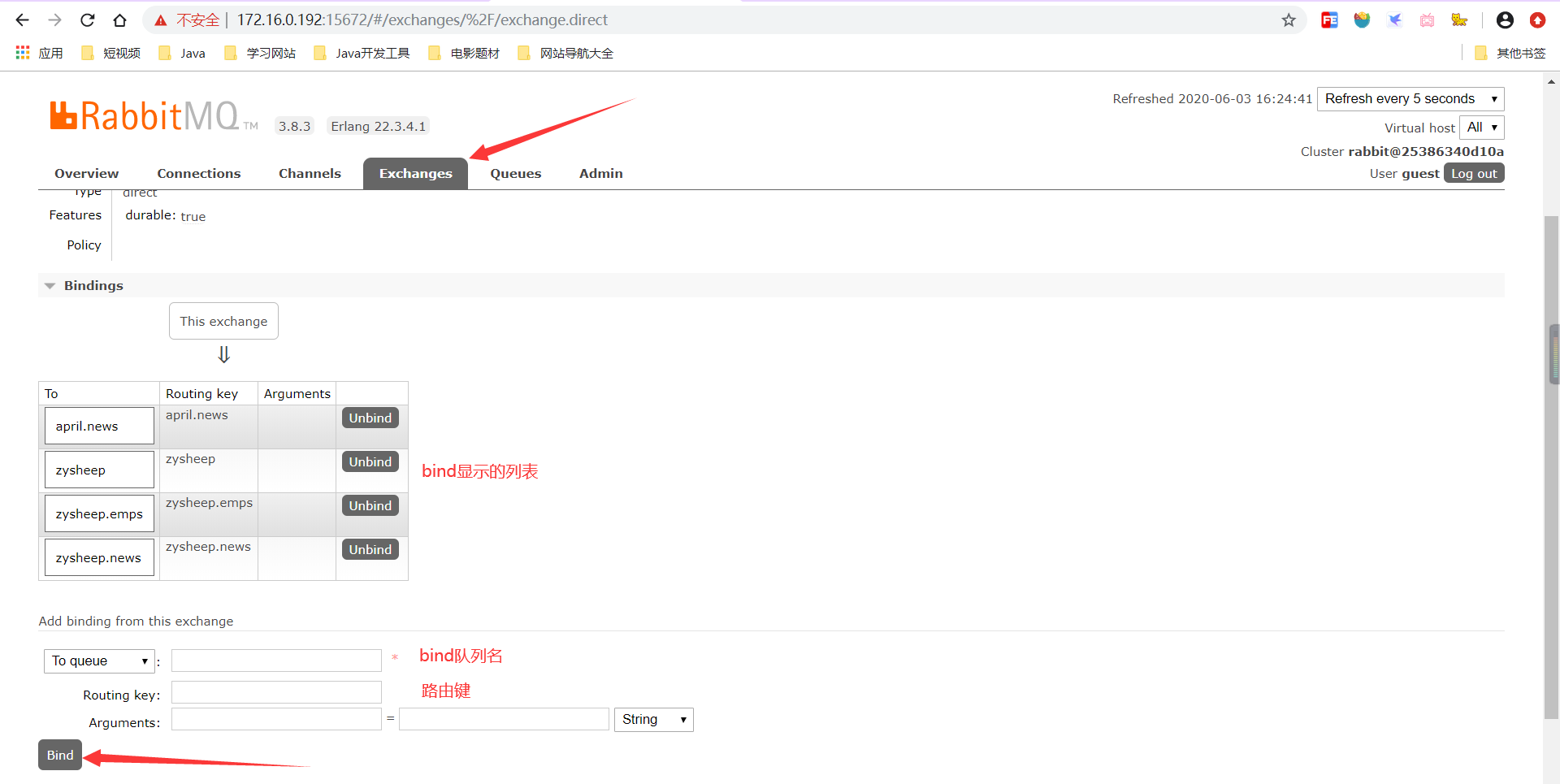The image size is (1560, 784).
Task: Open the Virtual host dropdown
Action: click(1482, 128)
